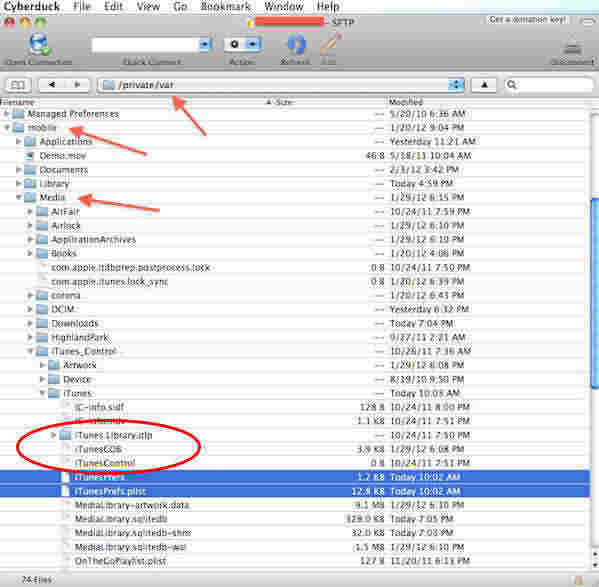599x587 pixels.
Task: Click the Quick Connect input field
Action: pyautogui.click(x=146, y=45)
